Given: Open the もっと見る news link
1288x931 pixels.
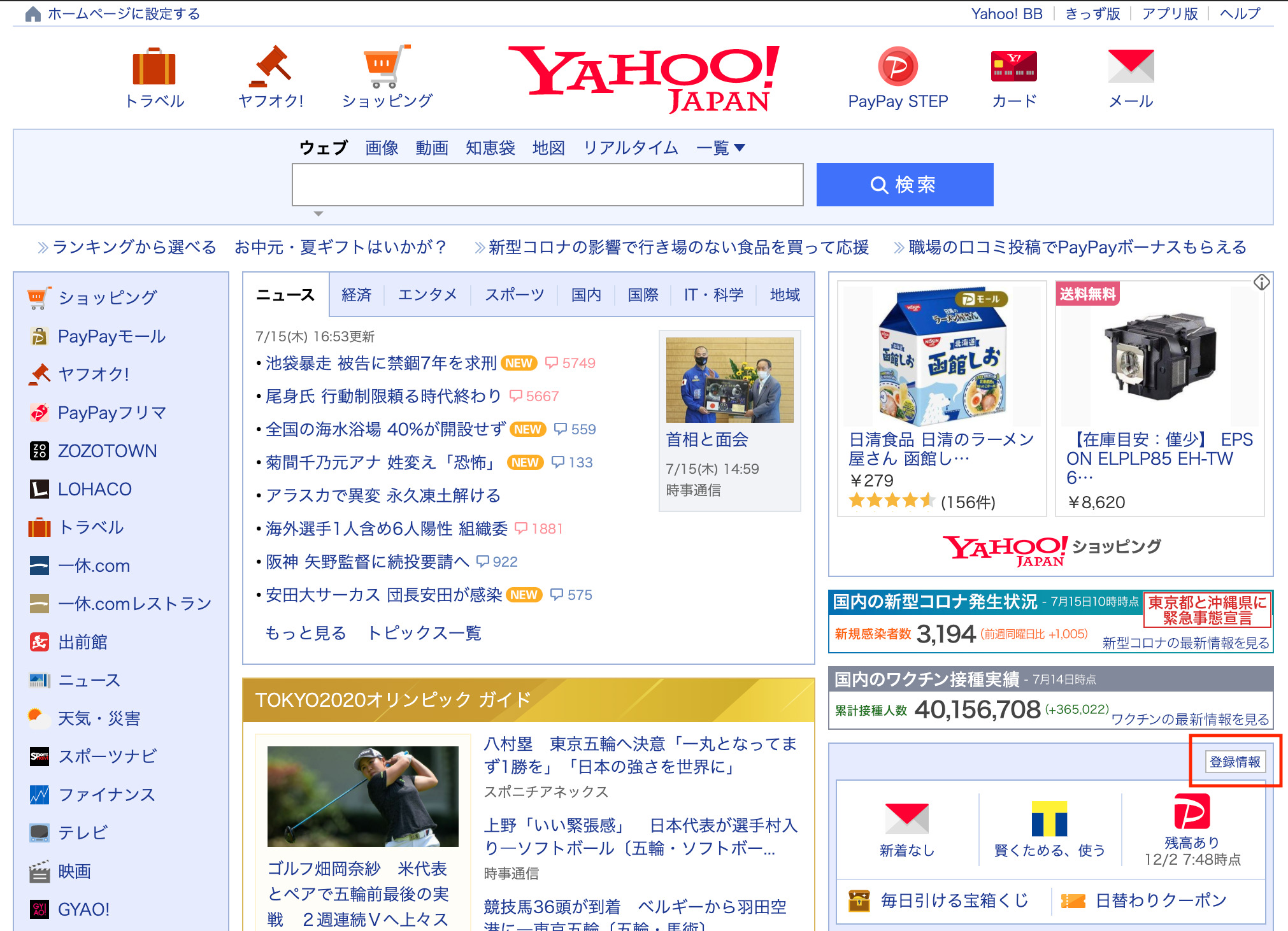Looking at the screenshot, I should coord(306,633).
